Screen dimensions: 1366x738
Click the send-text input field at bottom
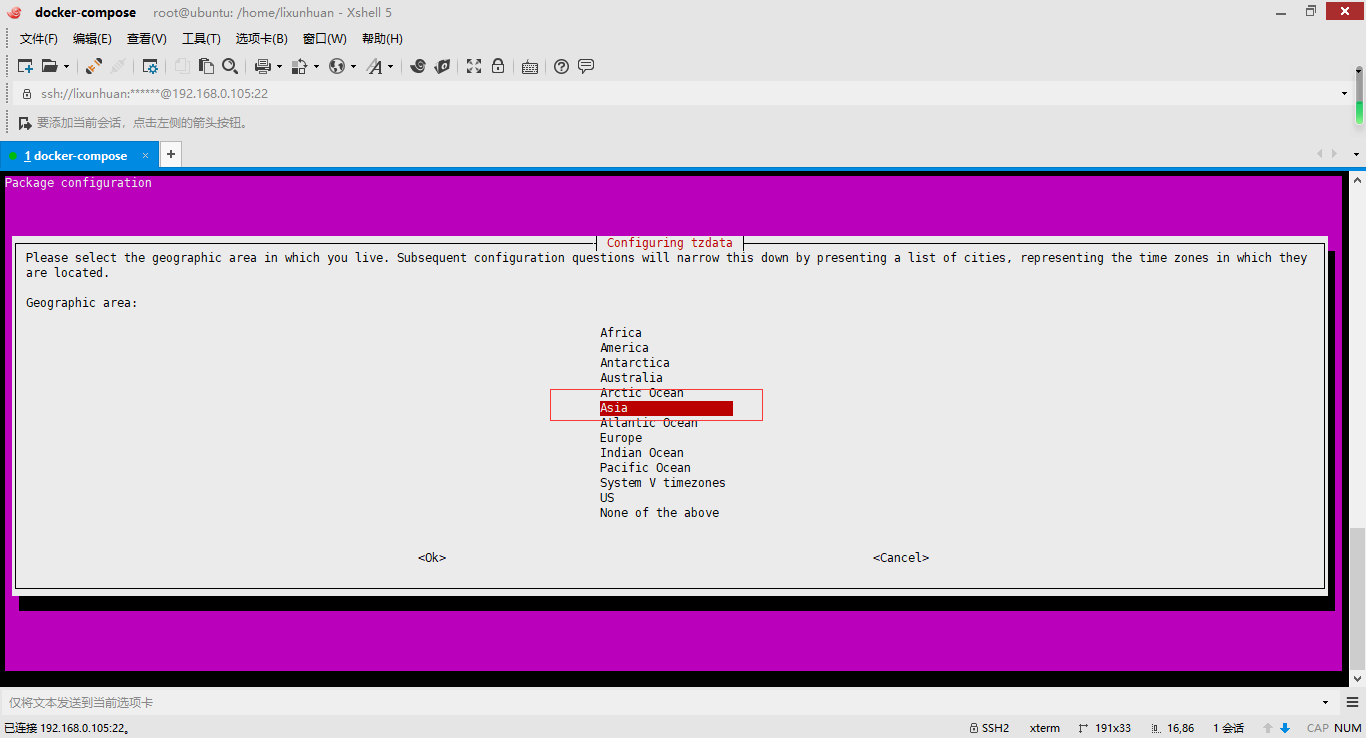click(x=660, y=703)
